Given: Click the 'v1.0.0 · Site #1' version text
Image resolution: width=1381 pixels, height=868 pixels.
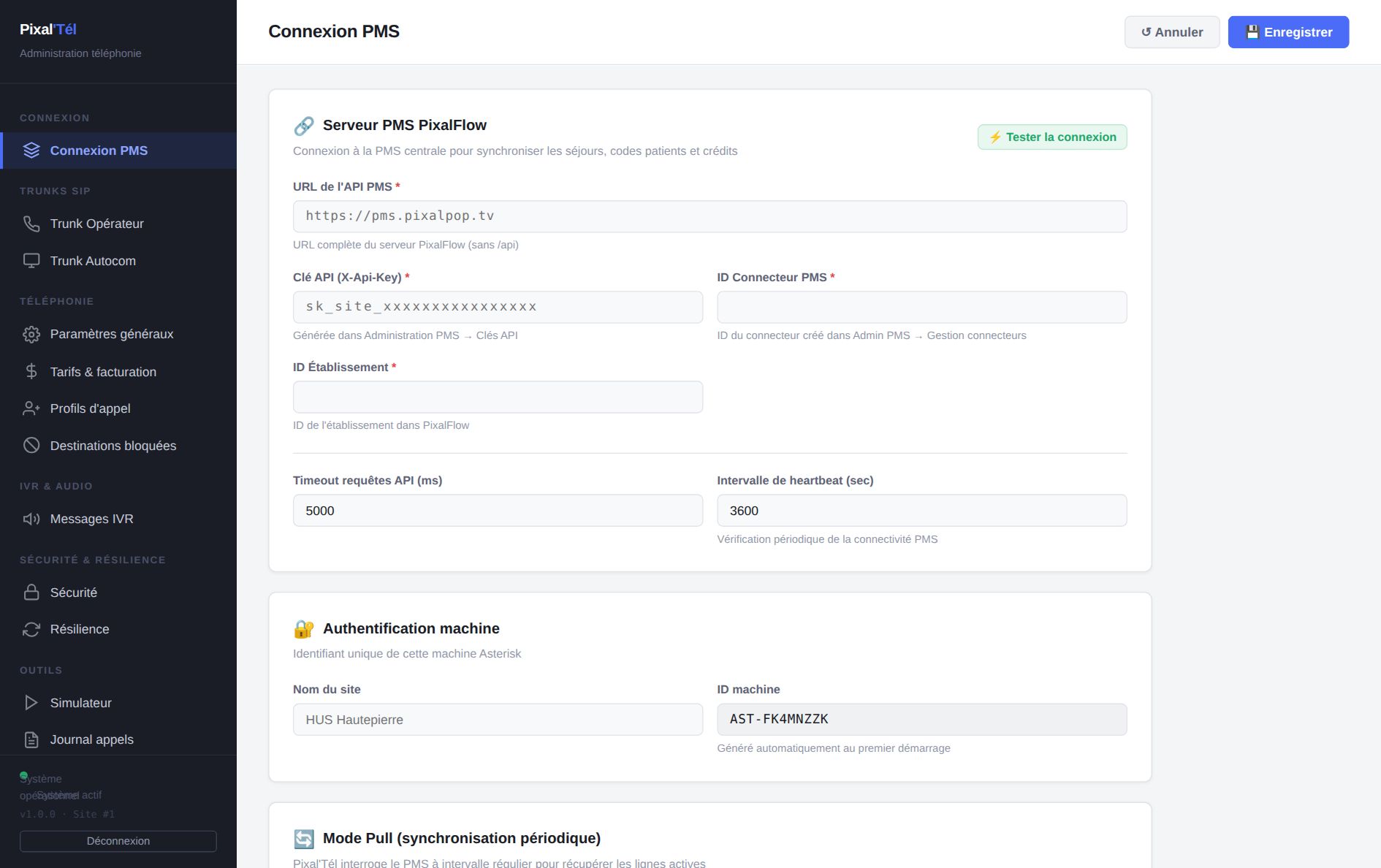Looking at the screenshot, I should [67, 814].
